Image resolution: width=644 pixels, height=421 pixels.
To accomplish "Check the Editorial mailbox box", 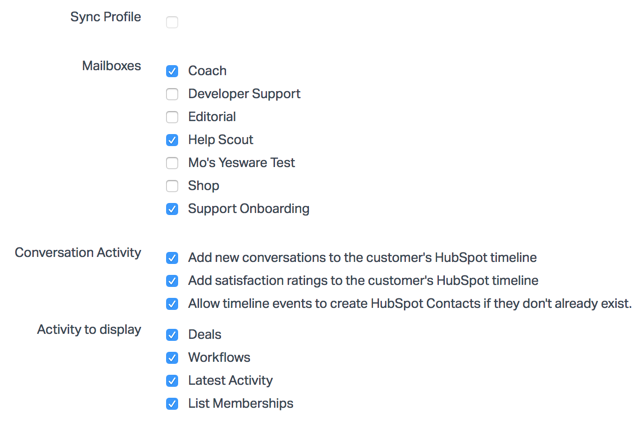I will 172,117.
